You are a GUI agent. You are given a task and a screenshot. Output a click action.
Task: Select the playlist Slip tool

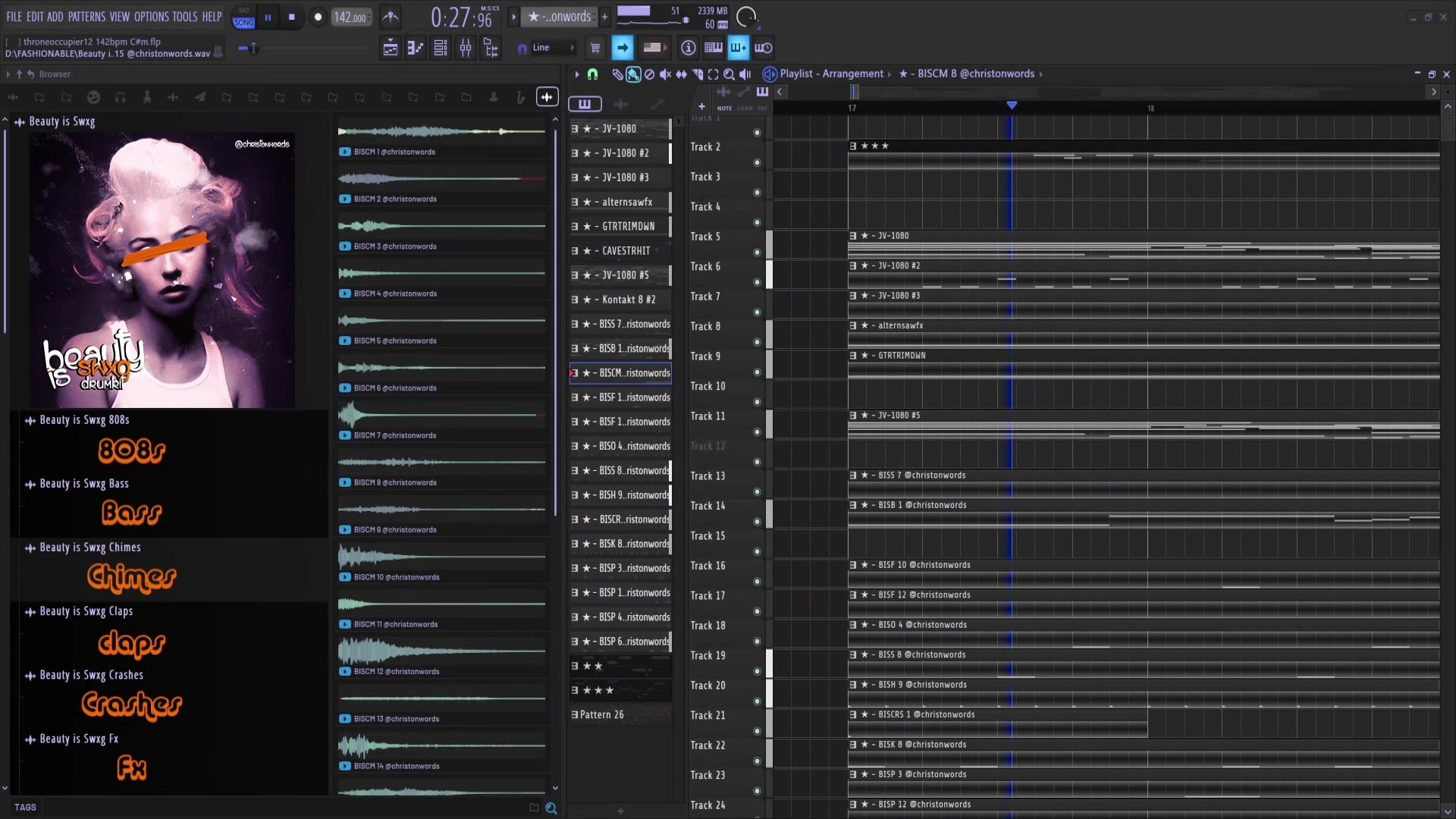(x=681, y=74)
